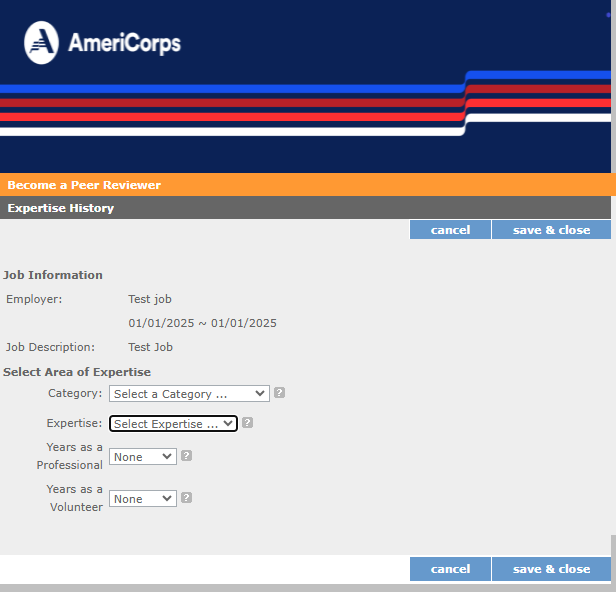Select the Expertise History section bar
The width and height of the screenshot is (616, 592).
(x=61, y=208)
